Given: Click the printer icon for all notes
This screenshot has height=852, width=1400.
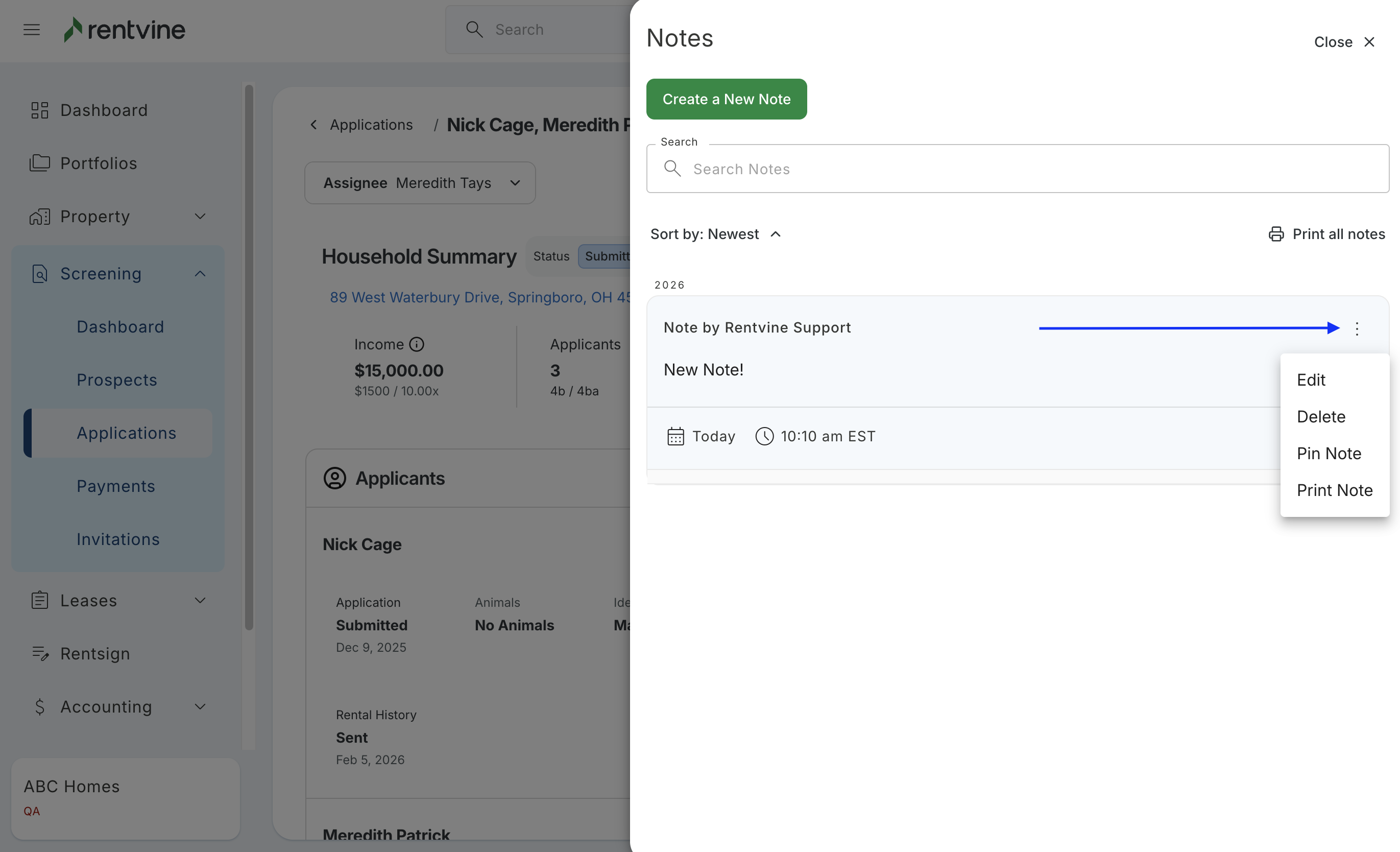Looking at the screenshot, I should tap(1275, 234).
